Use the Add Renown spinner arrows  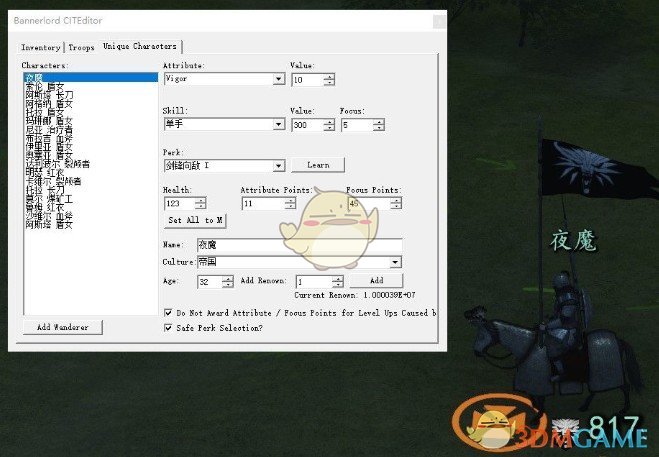pyautogui.click(x=337, y=282)
